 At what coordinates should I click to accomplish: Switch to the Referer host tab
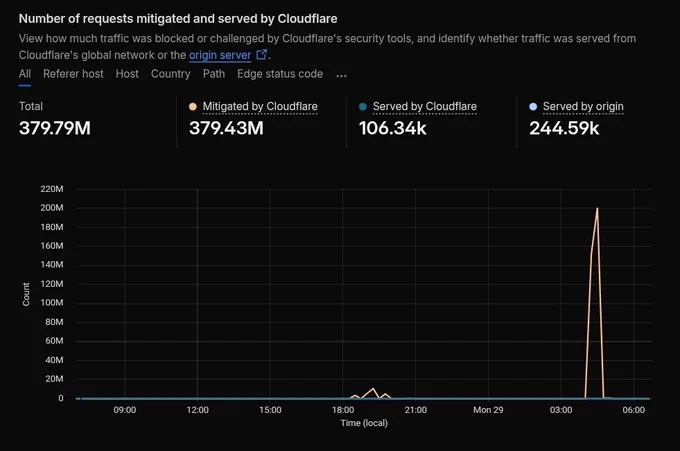73,74
